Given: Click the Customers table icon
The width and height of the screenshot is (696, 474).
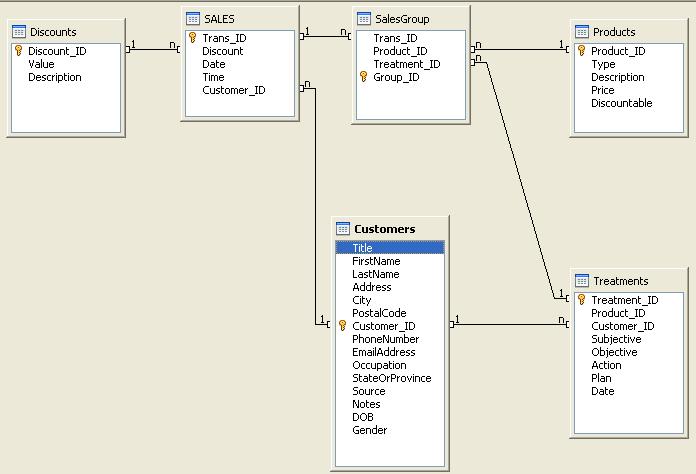Looking at the screenshot, I should click(343, 229).
